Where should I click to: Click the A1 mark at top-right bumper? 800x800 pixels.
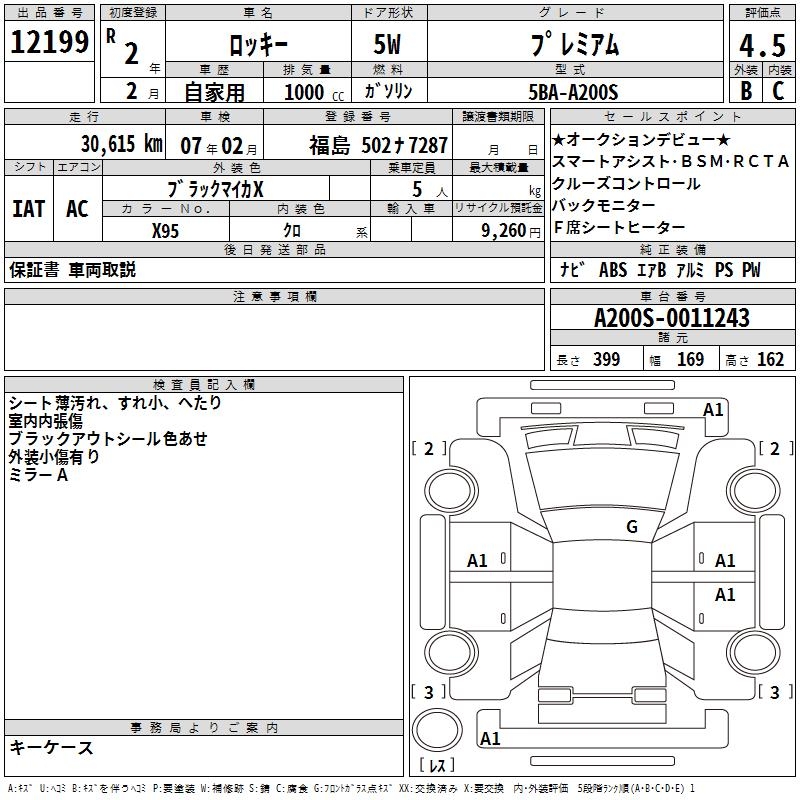tap(713, 409)
